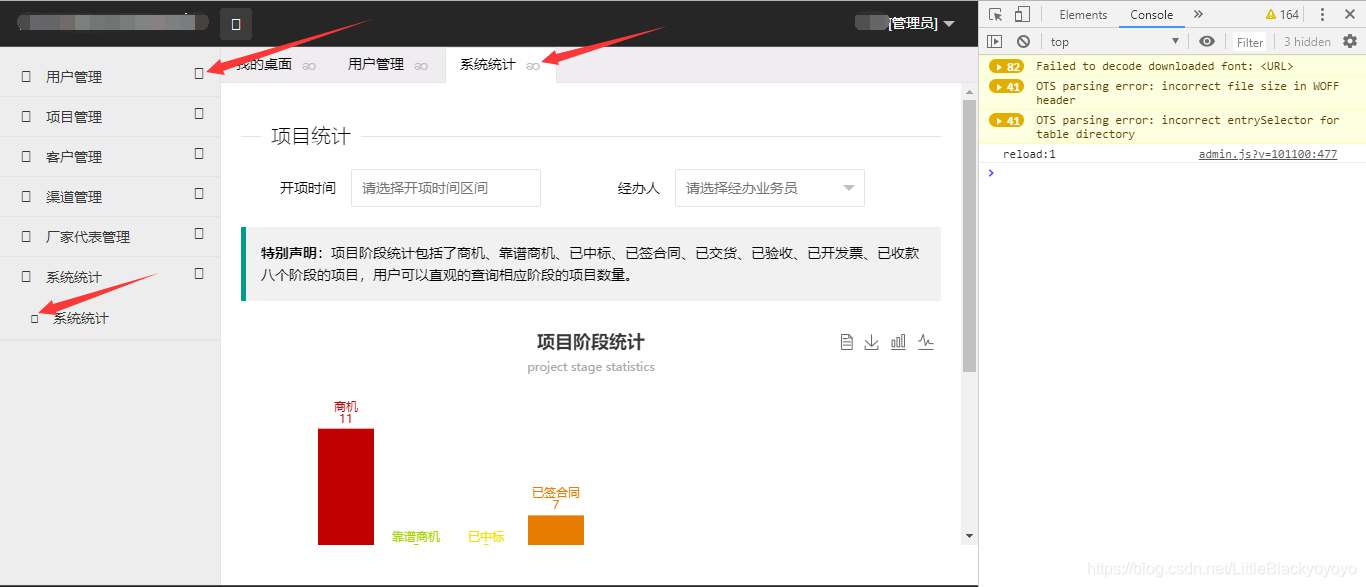The height and width of the screenshot is (587, 1366).
Task: Switch the chart to line view
Action: [925, 341]
